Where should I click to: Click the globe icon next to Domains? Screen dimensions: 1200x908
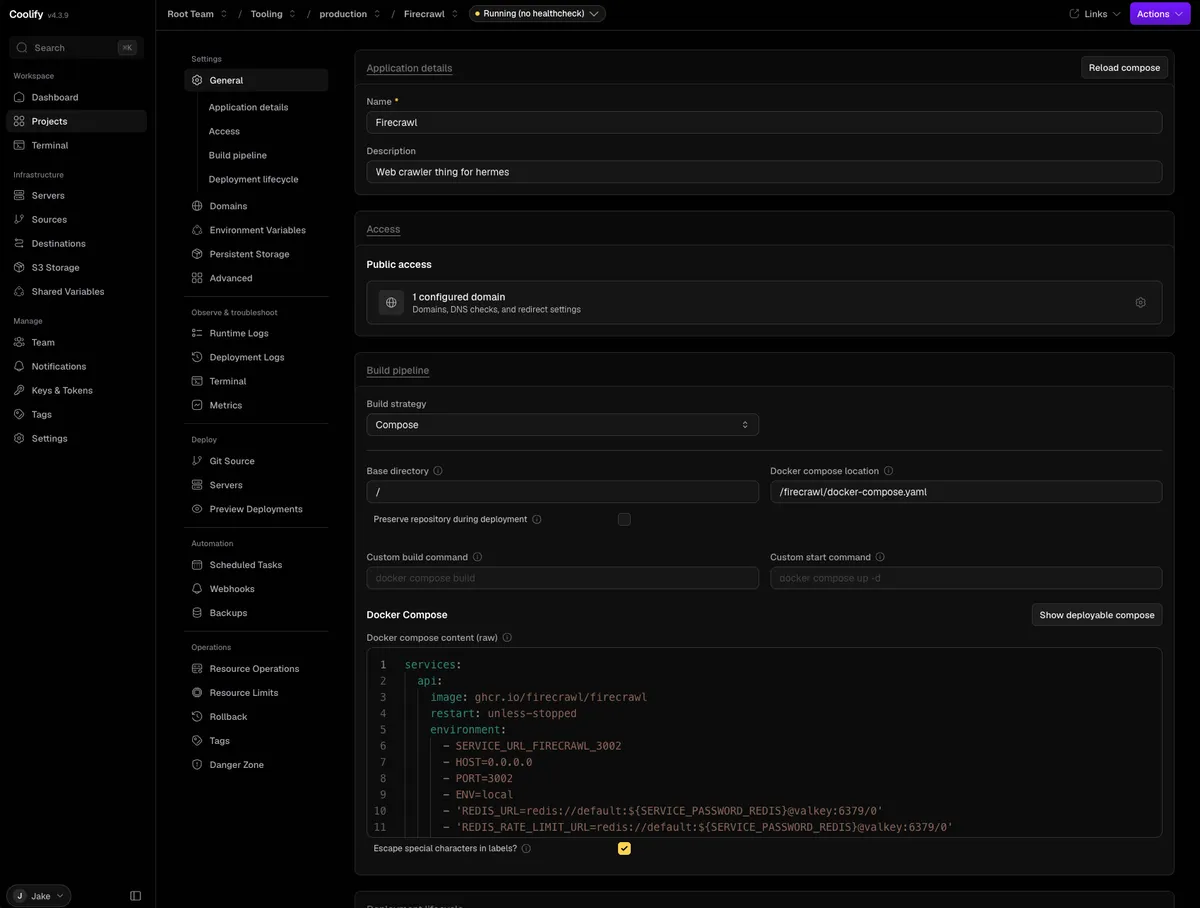click(197, 206)
